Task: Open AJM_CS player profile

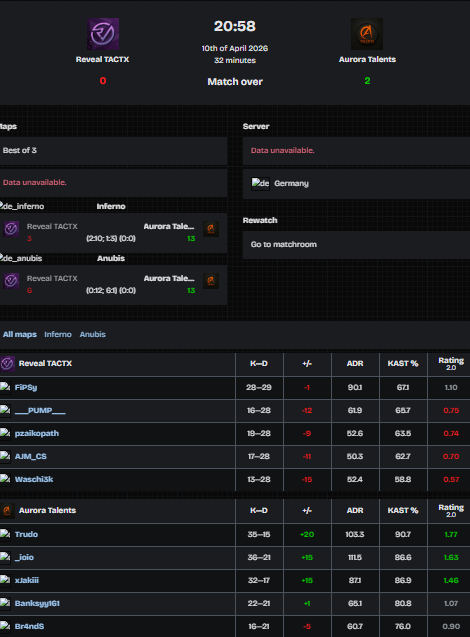Action: point(31,456)
